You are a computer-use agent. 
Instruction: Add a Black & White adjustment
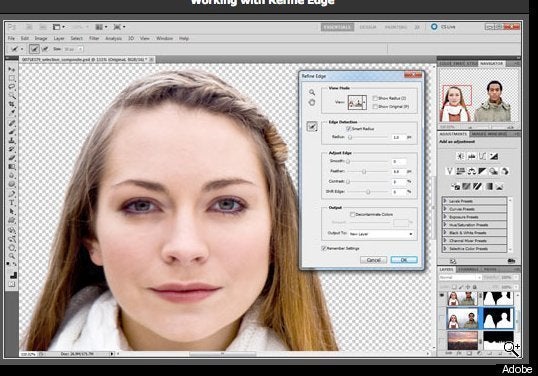click(x=482, y=171)
